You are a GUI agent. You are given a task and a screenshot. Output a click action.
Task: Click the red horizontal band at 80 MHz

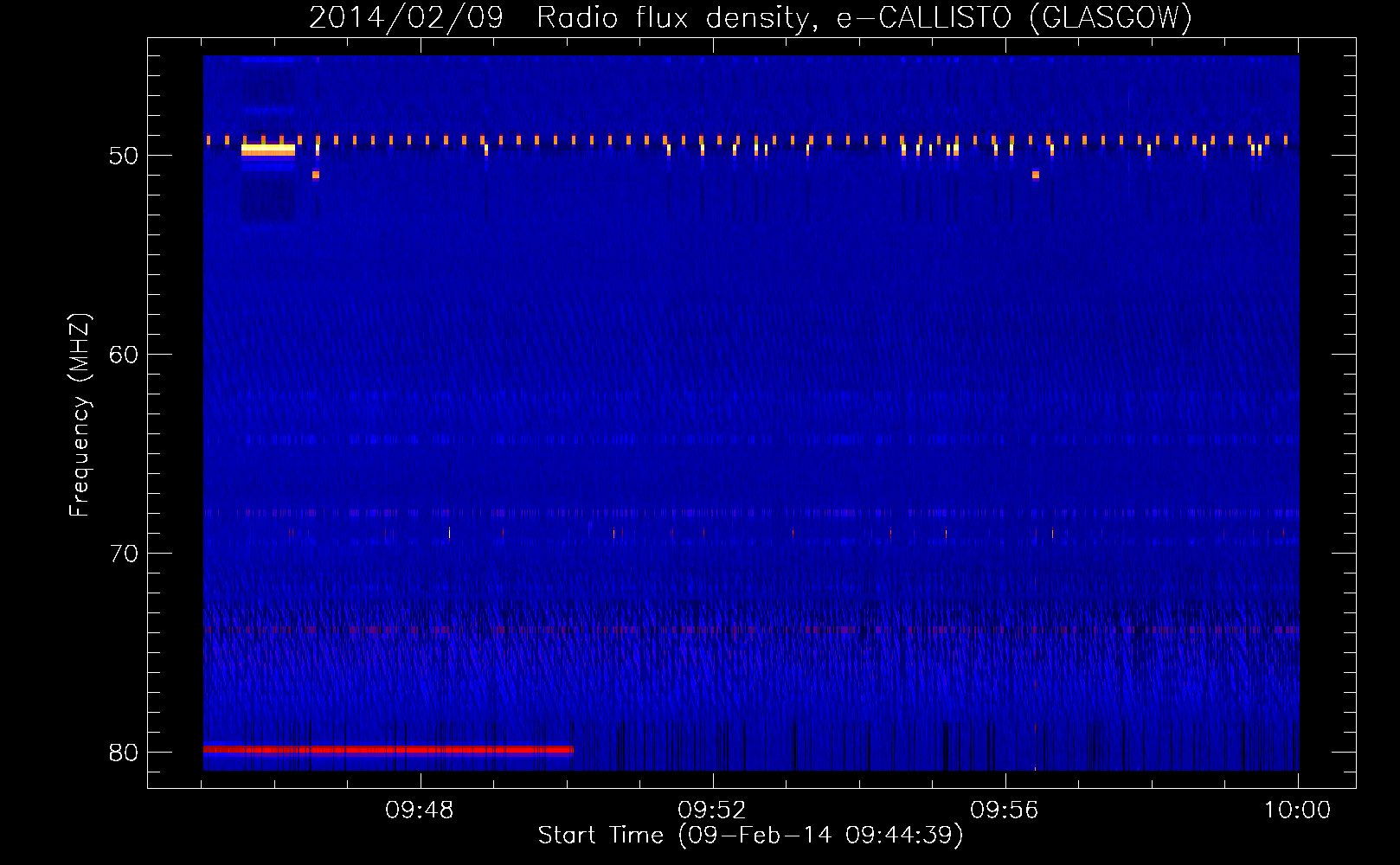tap(389, 750)
